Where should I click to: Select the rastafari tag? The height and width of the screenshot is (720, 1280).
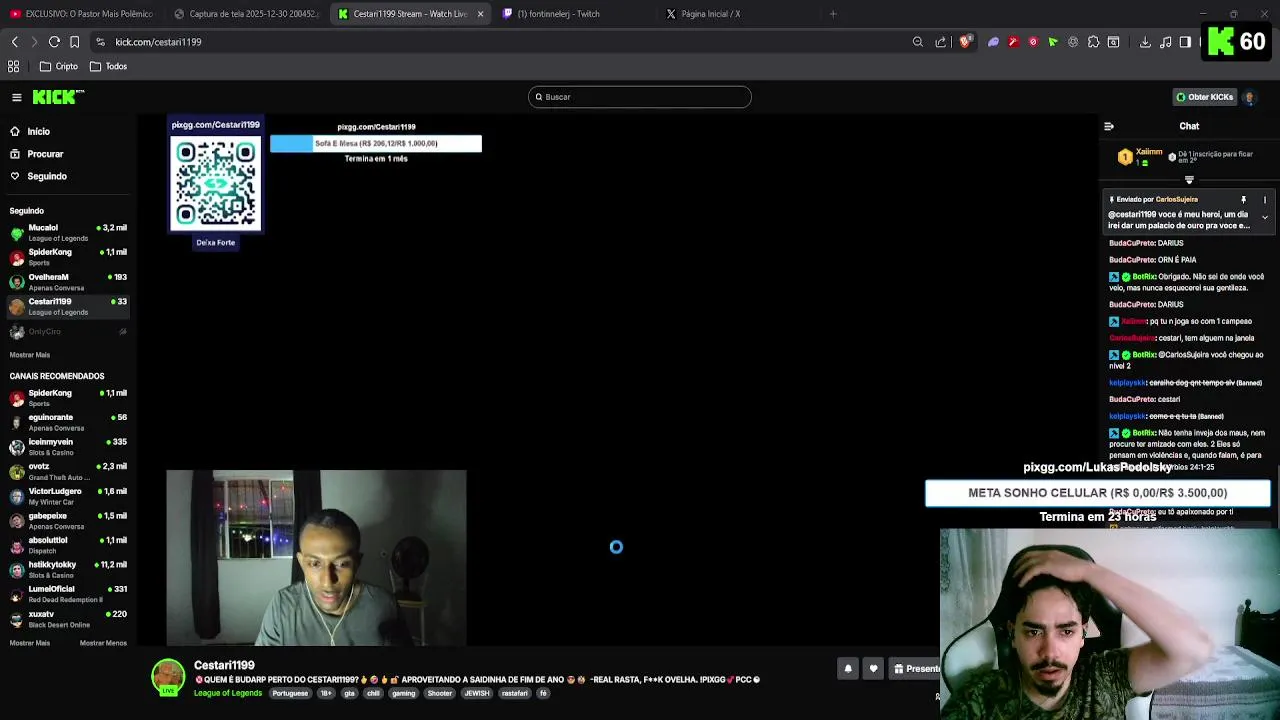coord(515,693)
